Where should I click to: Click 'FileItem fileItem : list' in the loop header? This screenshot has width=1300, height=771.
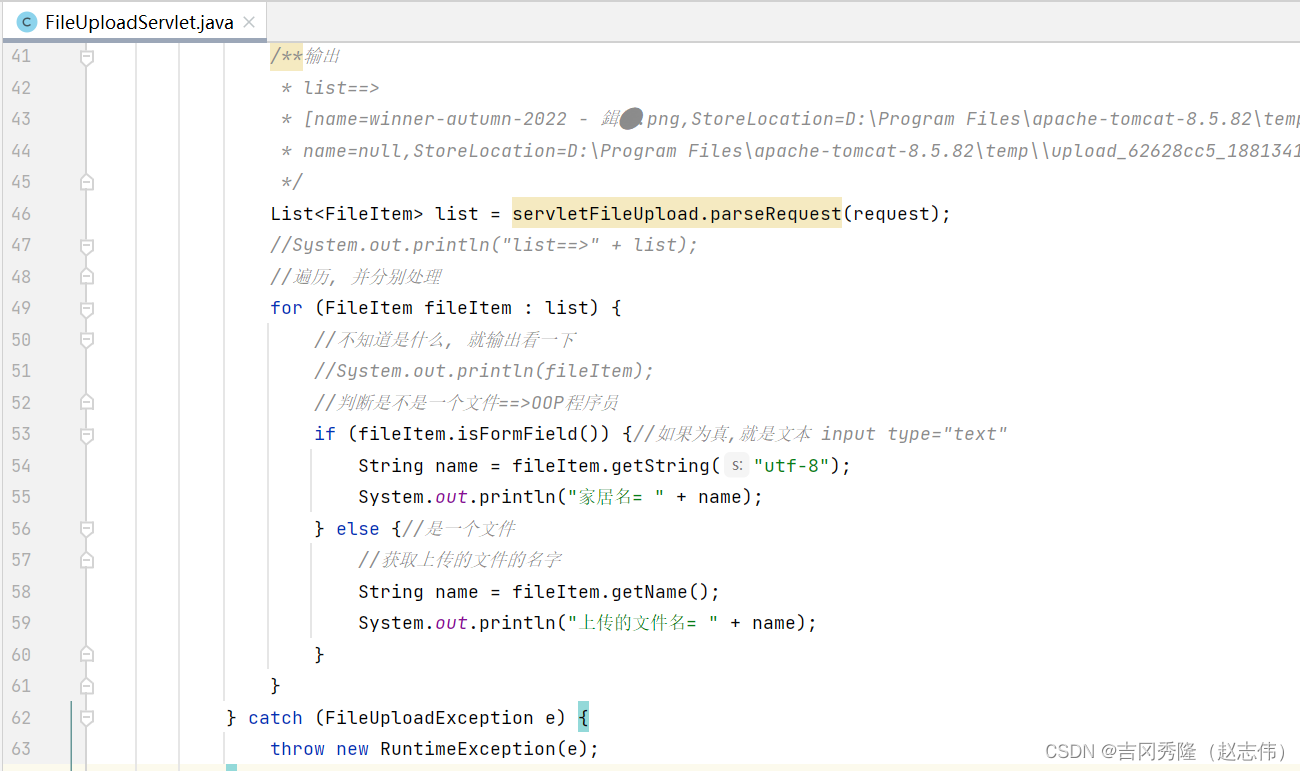click(x=457, y=308)
